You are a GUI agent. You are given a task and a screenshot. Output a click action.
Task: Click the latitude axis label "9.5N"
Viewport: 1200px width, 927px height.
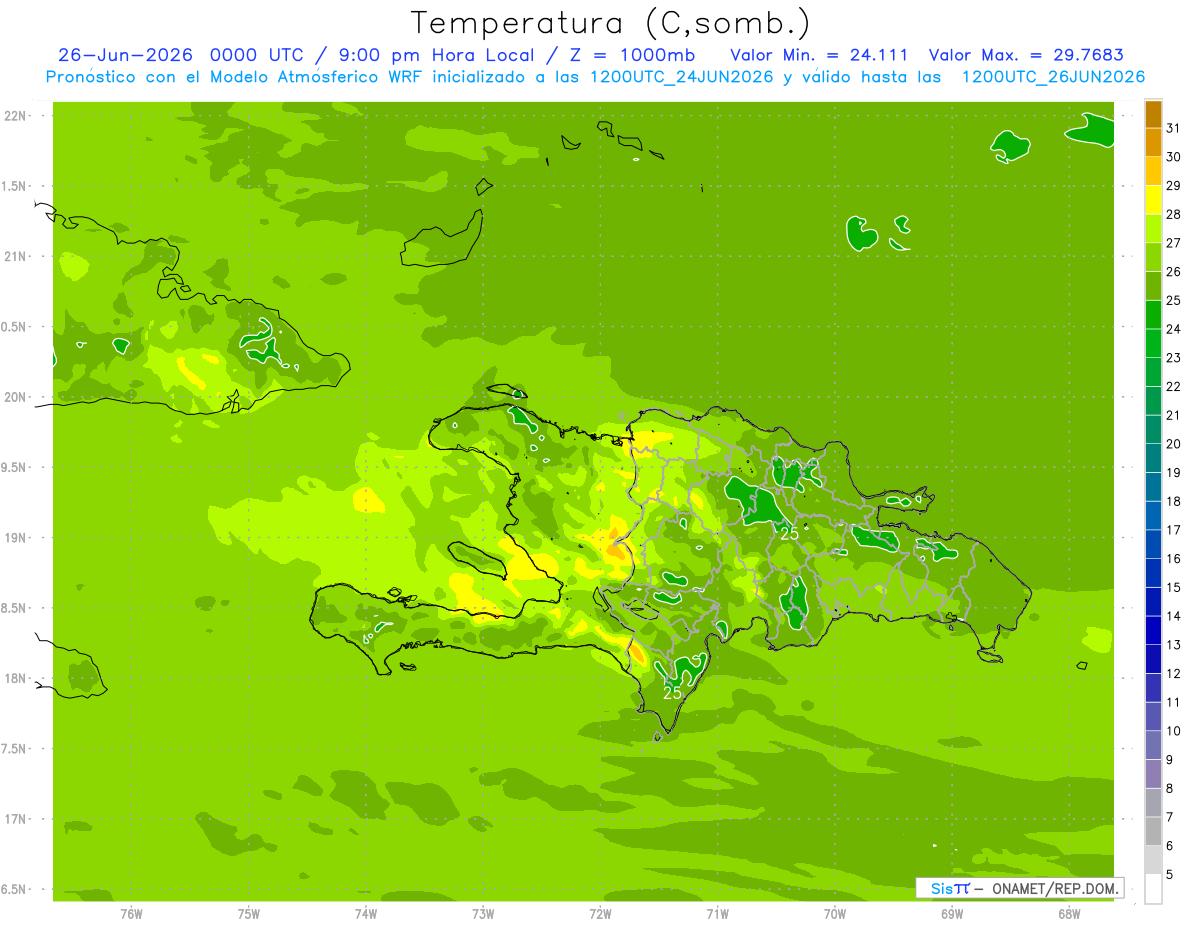(15, 467)
